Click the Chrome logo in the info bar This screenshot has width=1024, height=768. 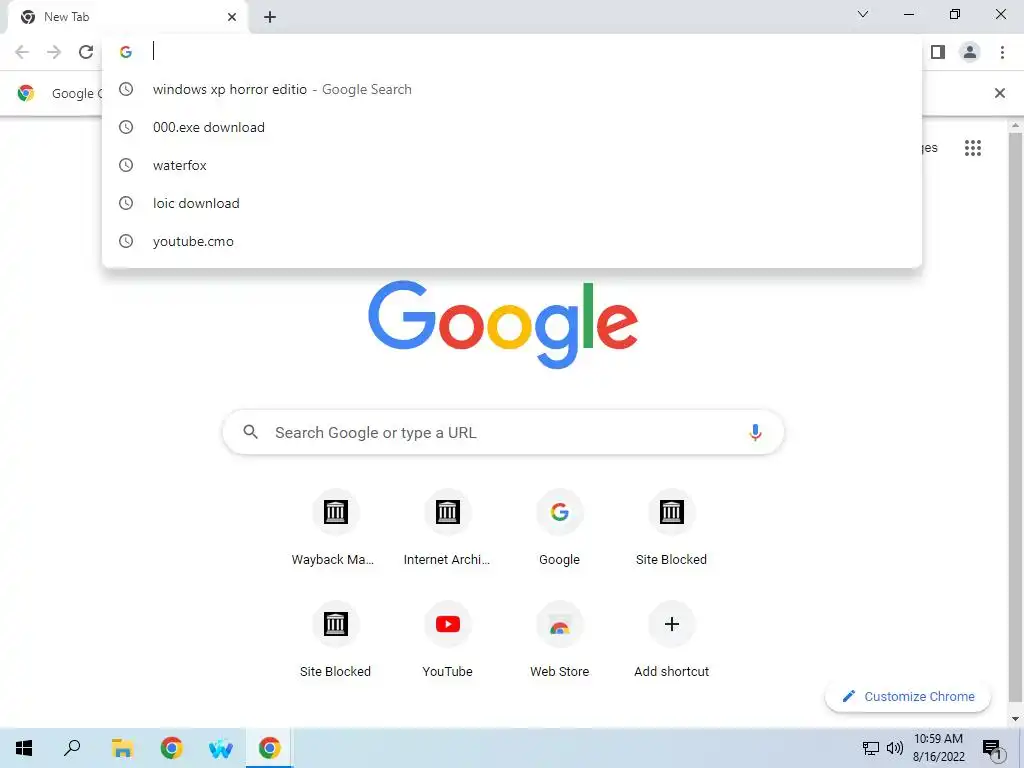[x=26, y=93]
